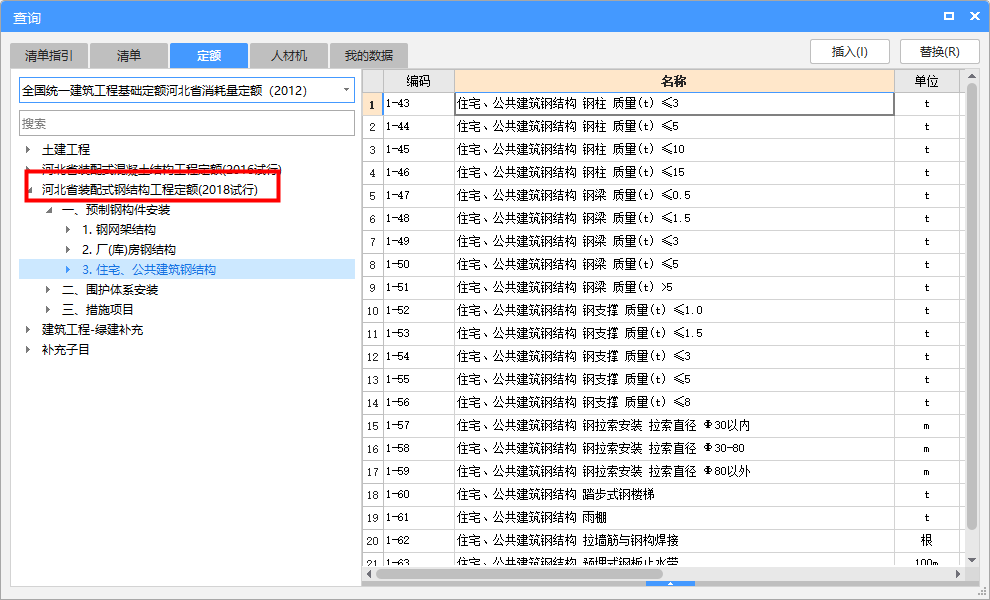Image resolution: width=990 pixels, height=600 pixels.
Task: Expand the 3. 住宅、公共建筑钢结构 node
Action: (68, 270)
